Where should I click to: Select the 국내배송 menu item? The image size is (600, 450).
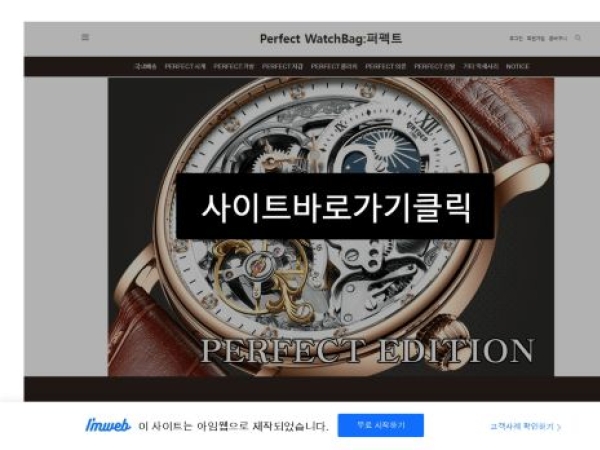coord(145,67)
